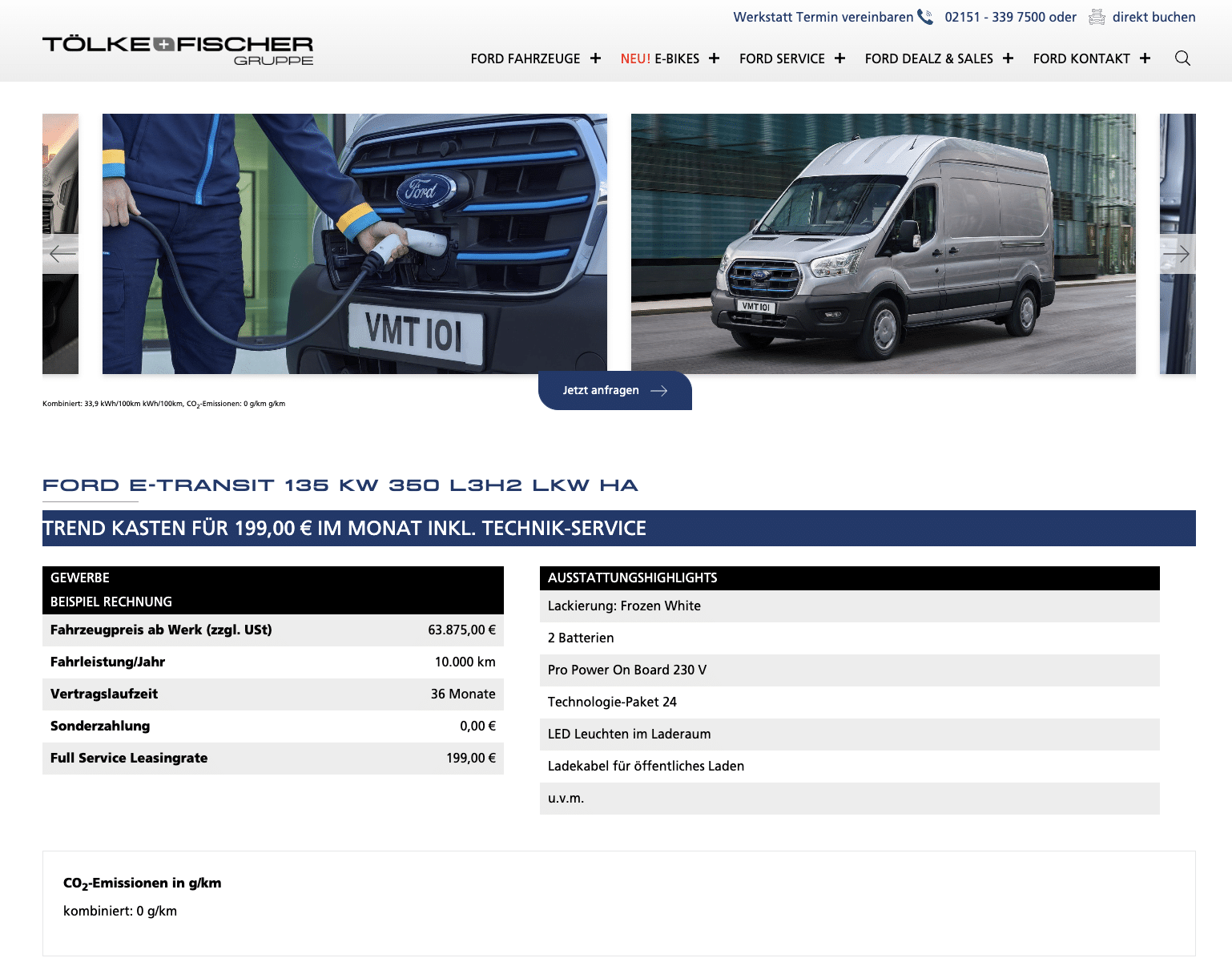Click the car booking icon

(x=1097, y=17)
